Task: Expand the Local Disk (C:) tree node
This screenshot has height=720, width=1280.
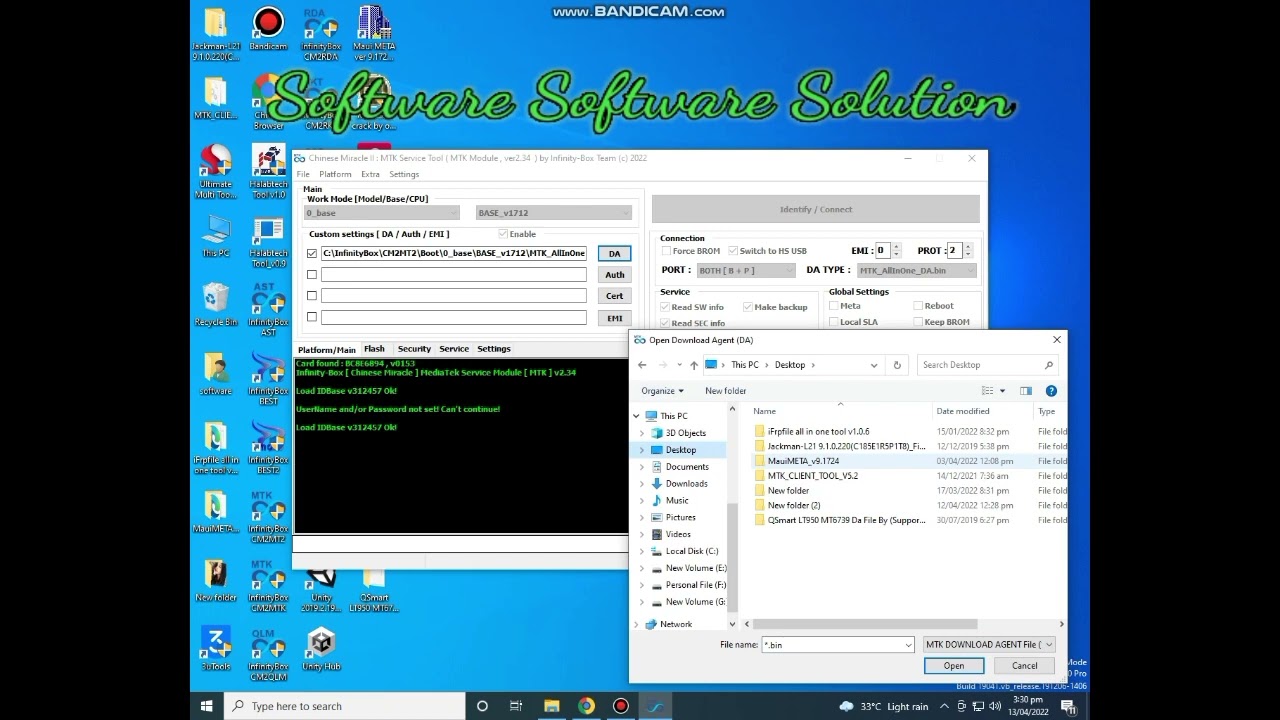Action: pos(642,551)
